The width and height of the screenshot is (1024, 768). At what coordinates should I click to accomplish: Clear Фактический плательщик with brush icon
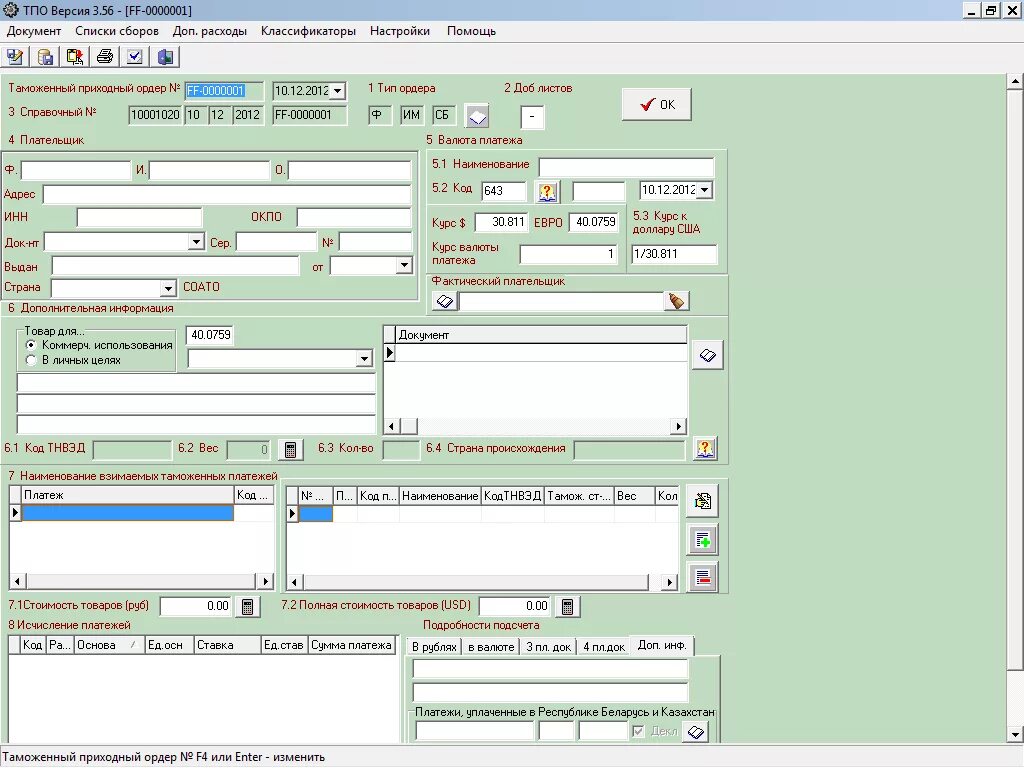pyautogui.click(x=676, y=301)
